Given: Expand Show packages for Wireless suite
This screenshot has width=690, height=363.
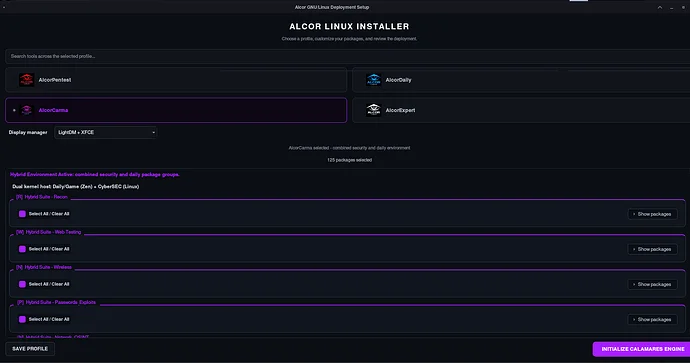Looking at the screenshot, I should pyautogui.click(x=652, y=284).
